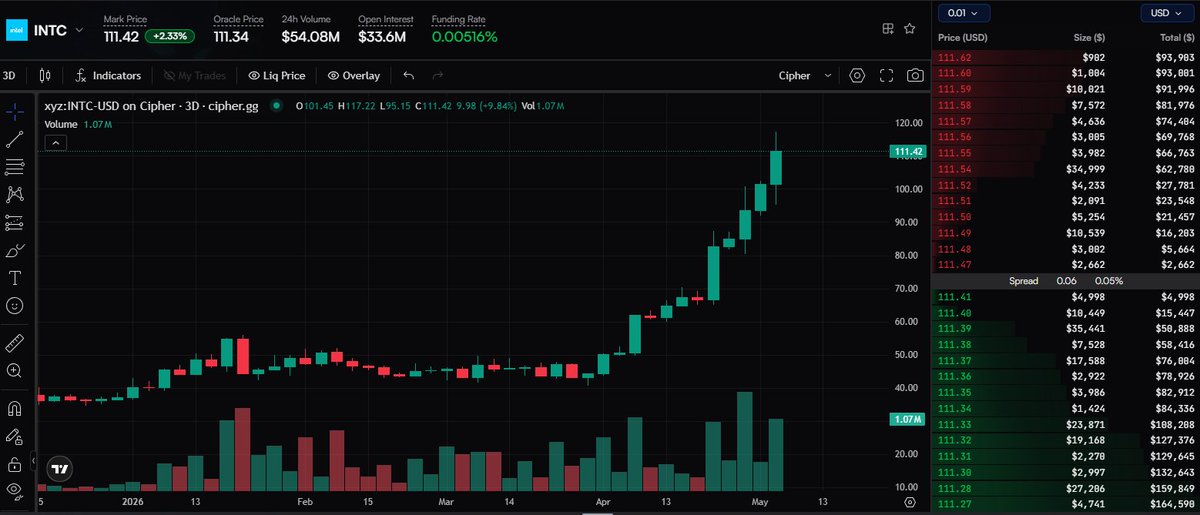Activate the zoom in tool
The width and height of the screenshot is (1200, 515).
click(14, 371)
